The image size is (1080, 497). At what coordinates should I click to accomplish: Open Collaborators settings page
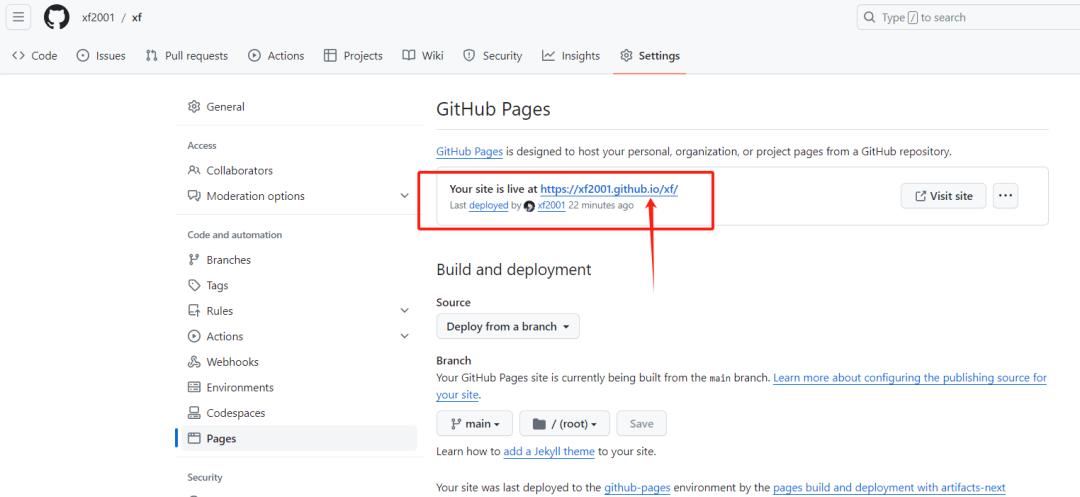point(300,171)
